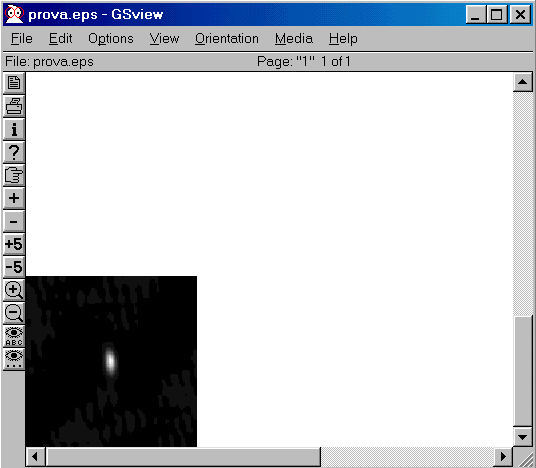Toggle the eye with dots find next icon
The height and width of the screenshot is (468, 536).
14,359
